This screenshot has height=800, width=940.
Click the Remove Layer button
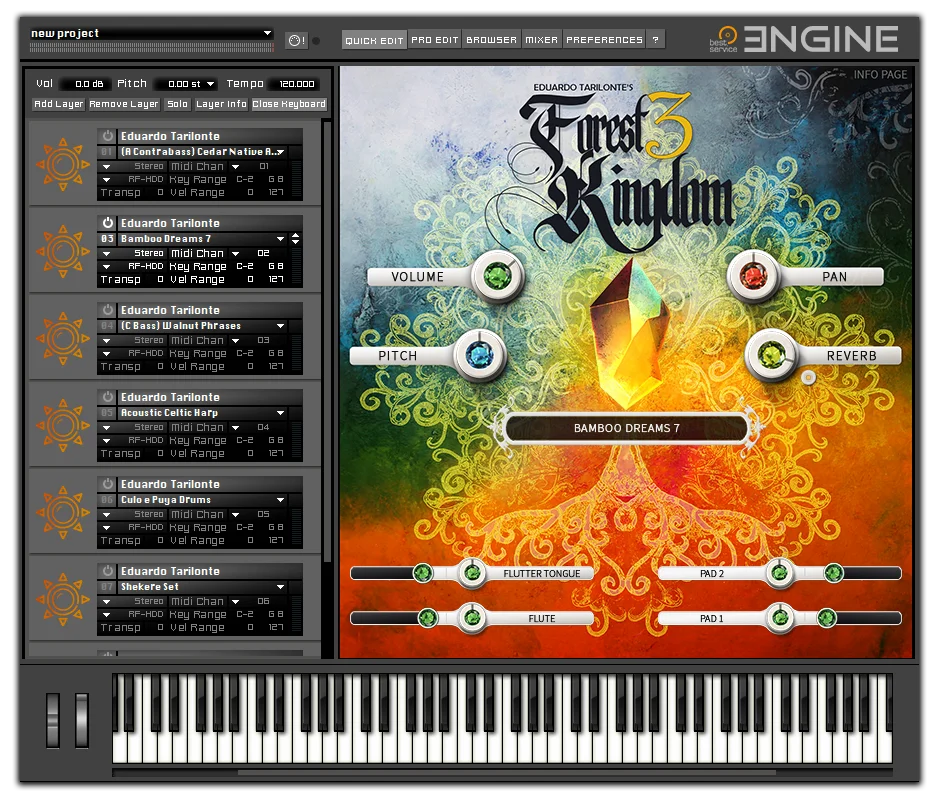123,104
